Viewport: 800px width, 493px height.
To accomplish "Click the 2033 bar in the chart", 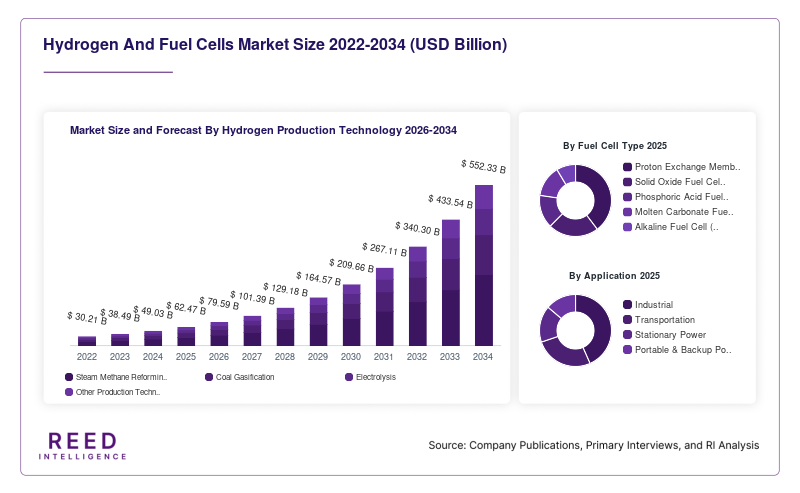I will [451, 283].
